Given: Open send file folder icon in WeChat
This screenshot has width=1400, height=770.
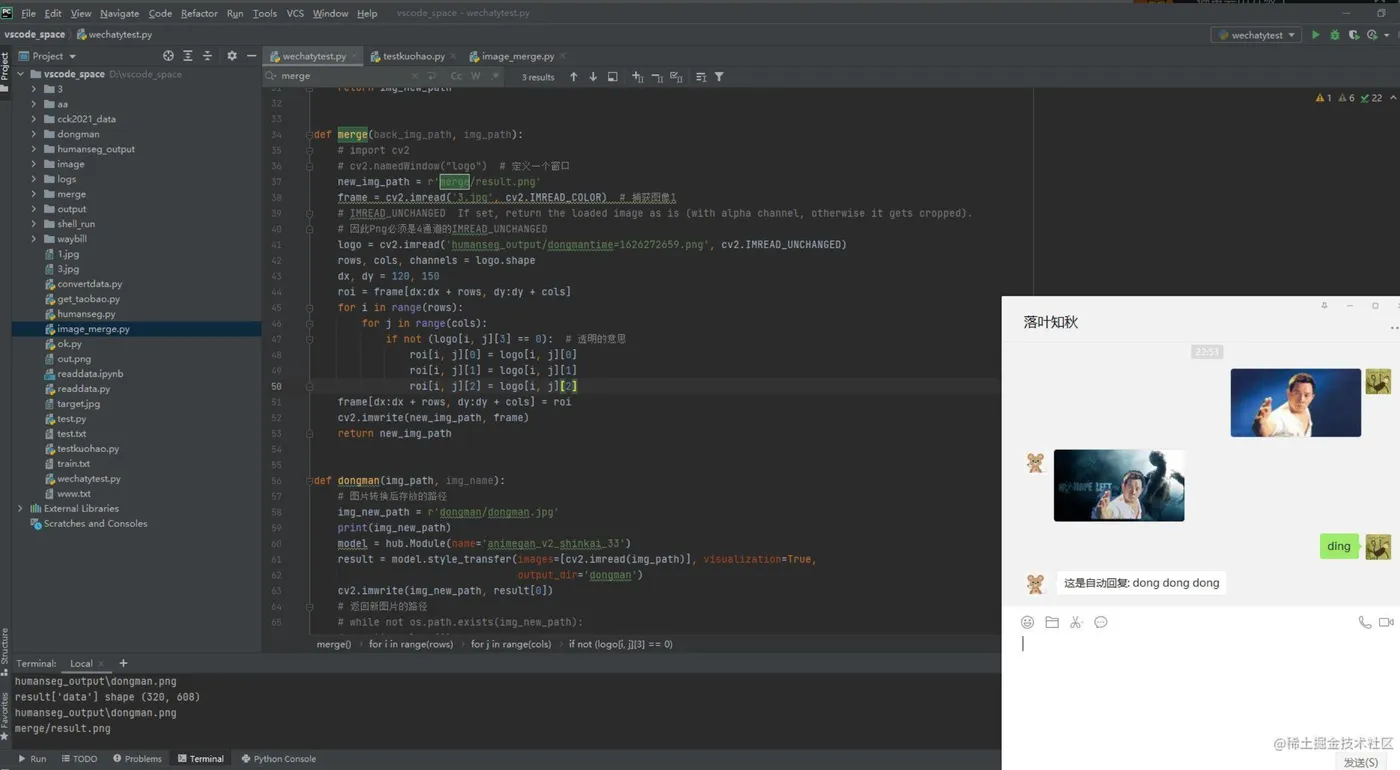Looking at the screenshot, I should (x=1052, y=622).
